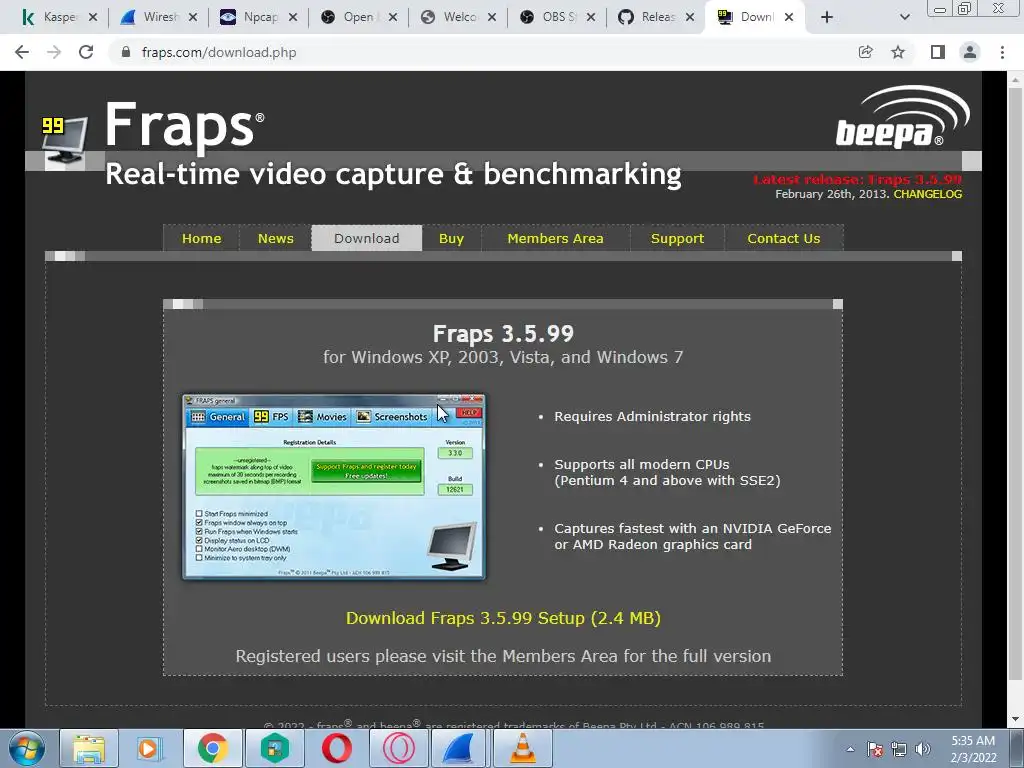
Task: Open Wireshark from taskbar
Action: pos(459,748)
